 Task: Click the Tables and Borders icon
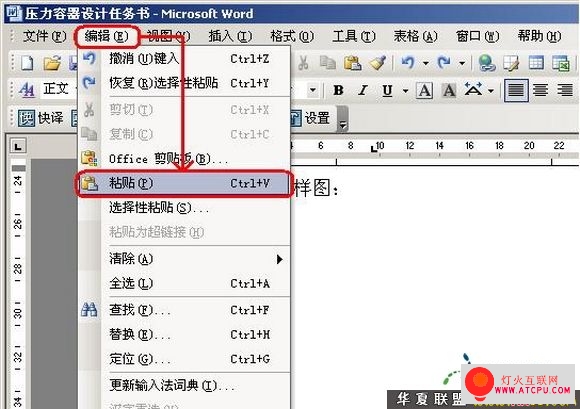pos(511,63)
